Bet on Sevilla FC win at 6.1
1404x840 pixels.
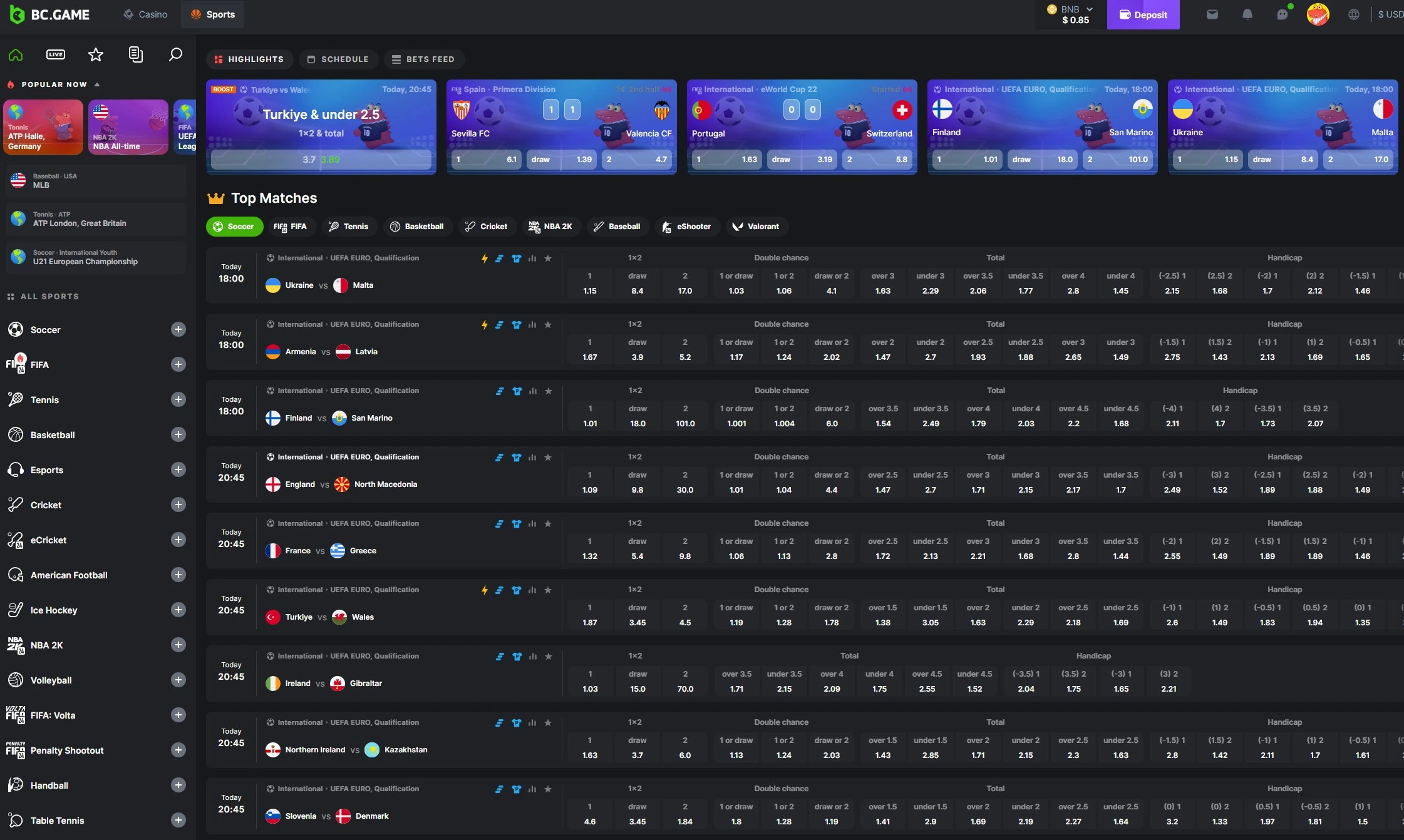[x=487, y=160]
